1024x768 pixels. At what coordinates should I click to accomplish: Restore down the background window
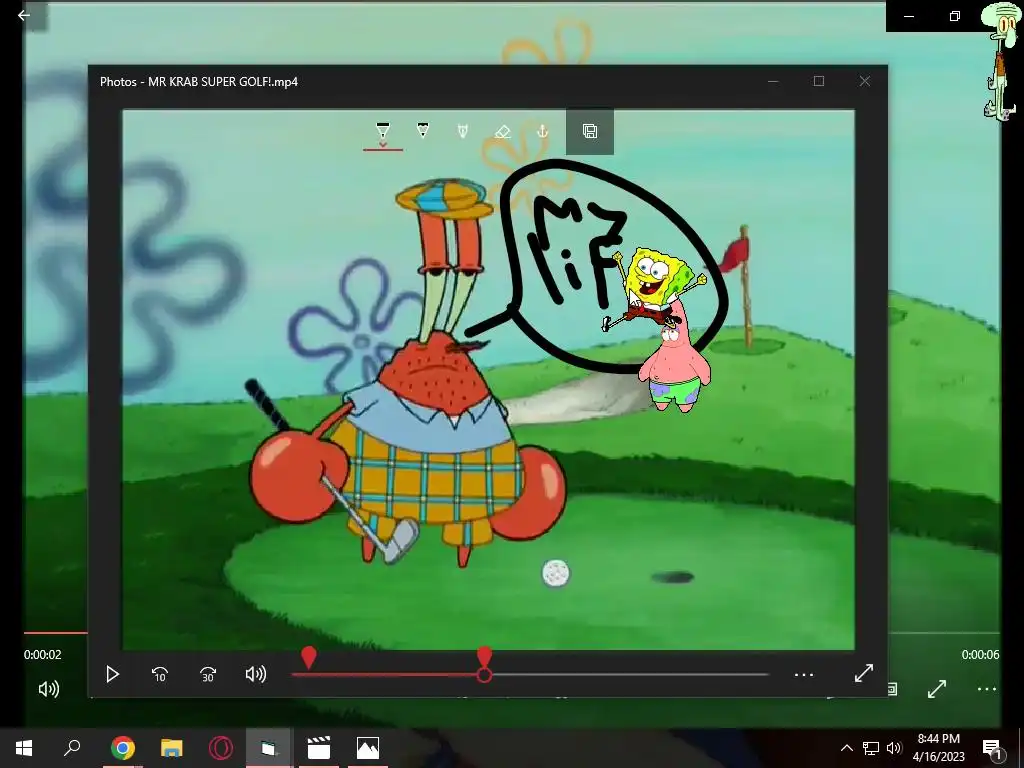pos(955,16)
